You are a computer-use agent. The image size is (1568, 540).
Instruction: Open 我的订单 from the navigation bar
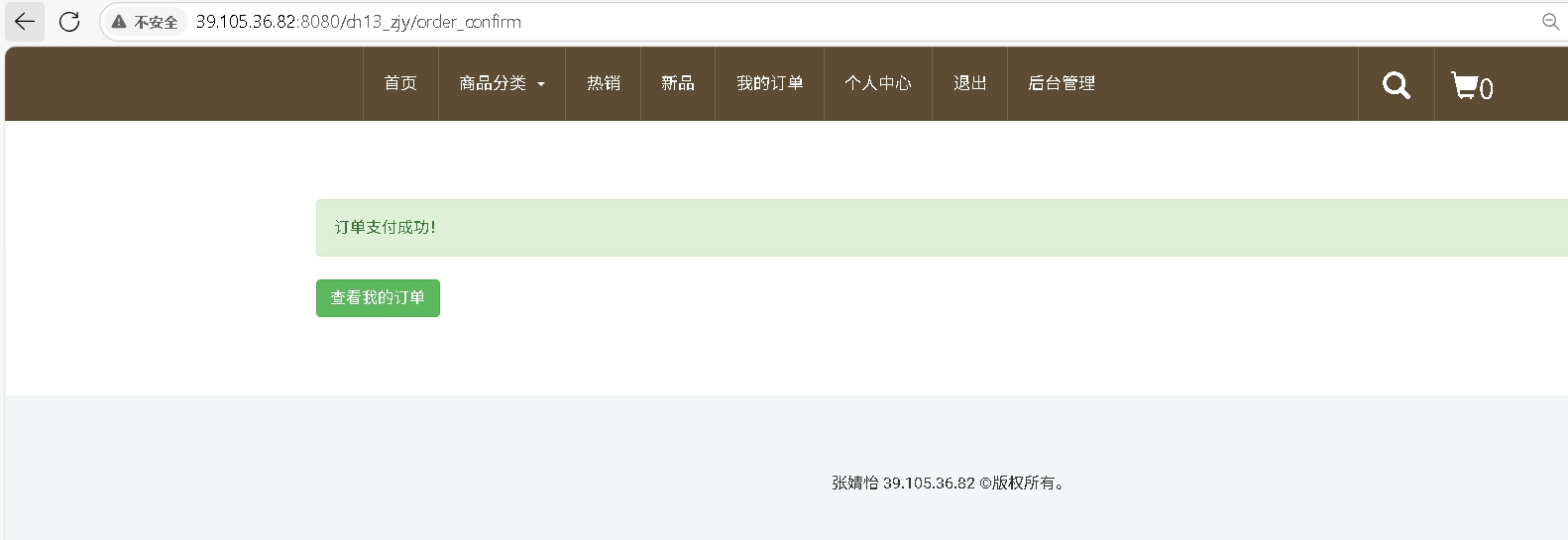coord(769,83)
